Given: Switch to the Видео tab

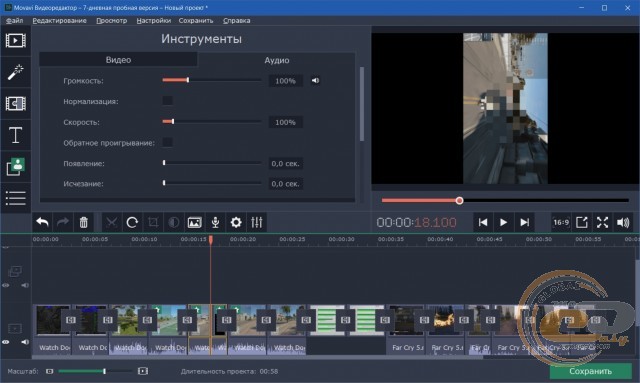Looking at the screenshot, I should (118, 60).
